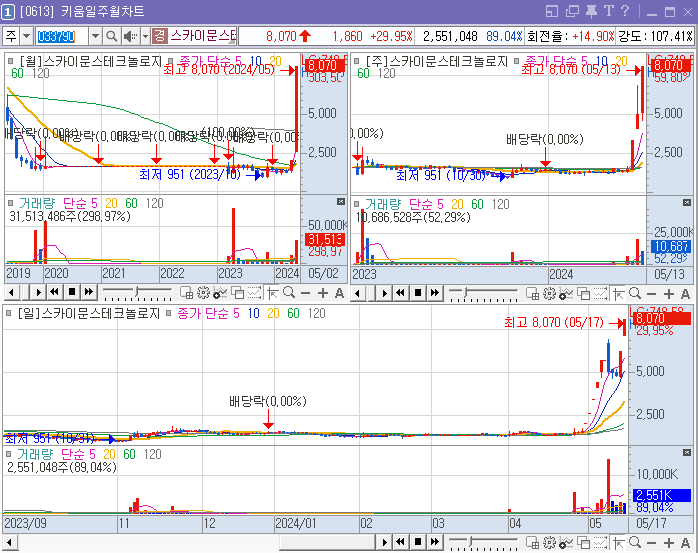Open the '주' market type dropdown
Image resolution: width=698 pixels, height=553 pixels.
pyautogui.click(x=27, y=36)
